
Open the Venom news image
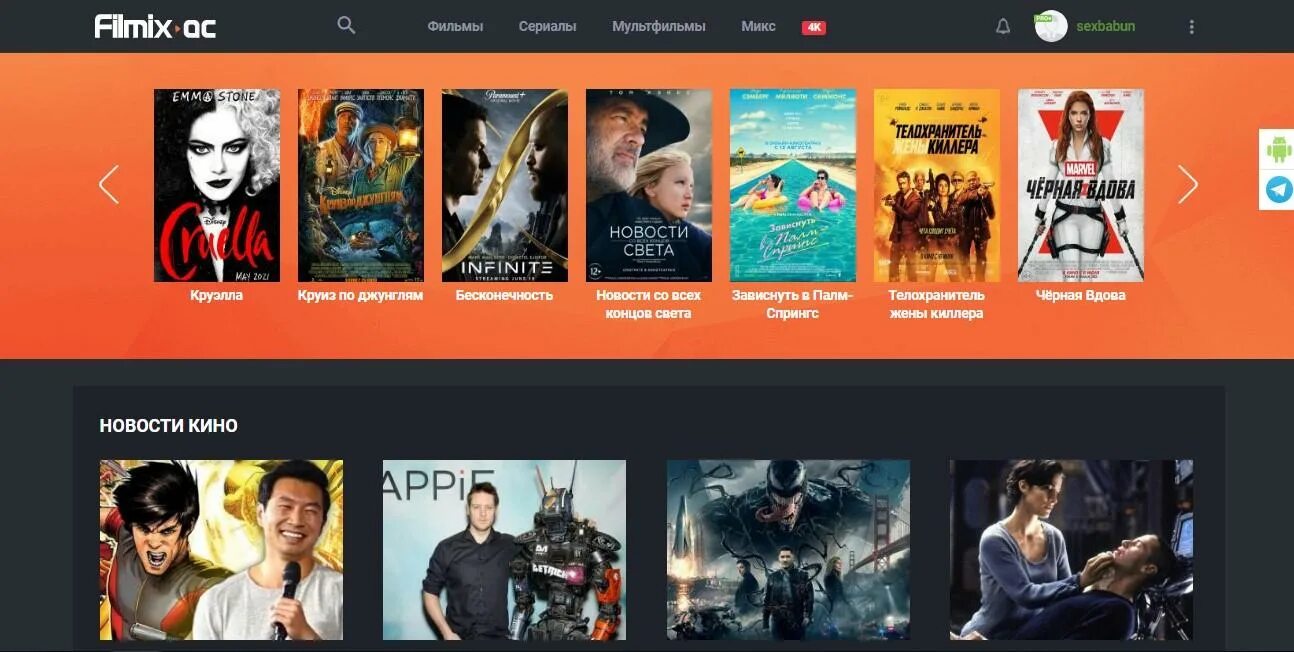click(788, 550)
